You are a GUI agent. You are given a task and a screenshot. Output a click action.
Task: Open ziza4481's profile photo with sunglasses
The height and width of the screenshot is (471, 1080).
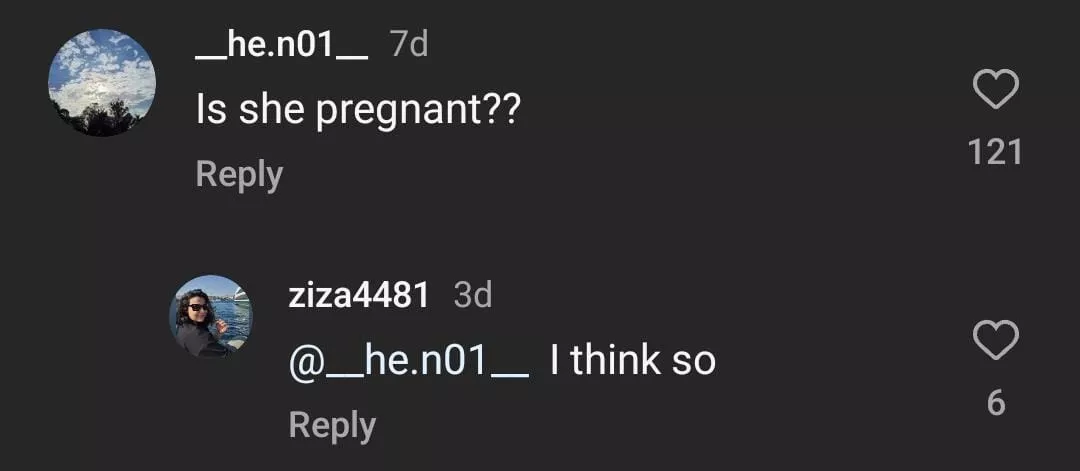pos(211,316)
